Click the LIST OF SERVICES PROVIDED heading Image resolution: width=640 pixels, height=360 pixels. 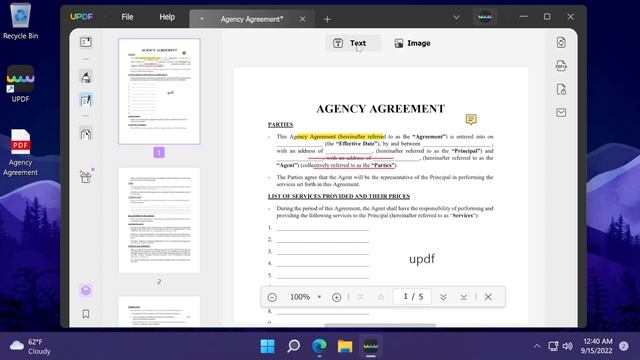pos(339,196)
